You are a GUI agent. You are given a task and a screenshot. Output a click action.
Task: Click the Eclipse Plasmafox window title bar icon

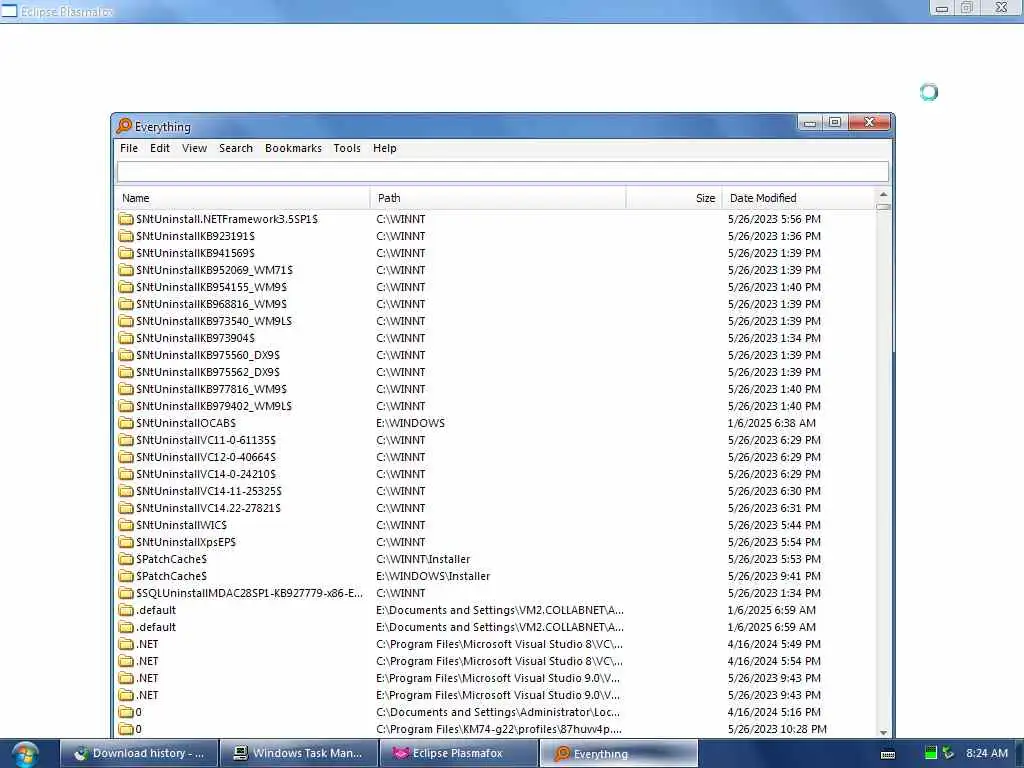8,11
